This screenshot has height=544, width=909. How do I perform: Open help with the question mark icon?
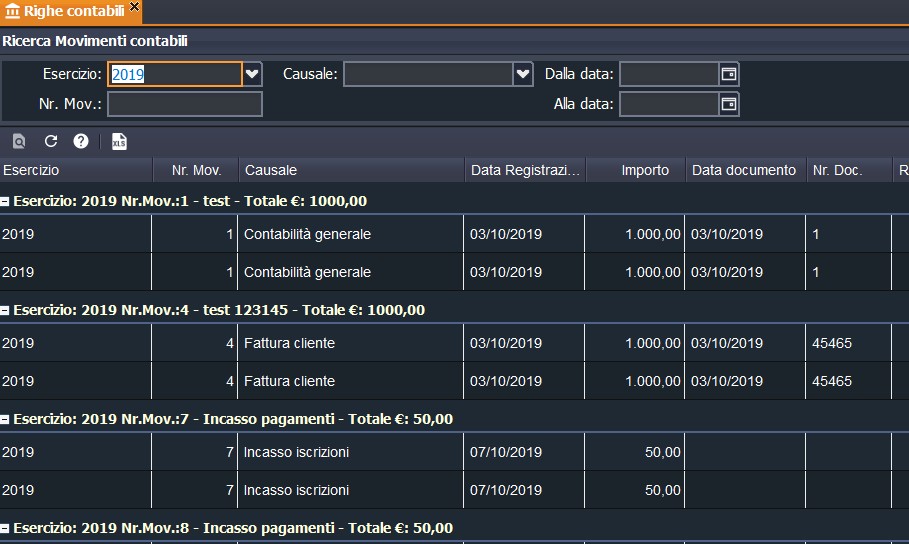coord(81,141)
